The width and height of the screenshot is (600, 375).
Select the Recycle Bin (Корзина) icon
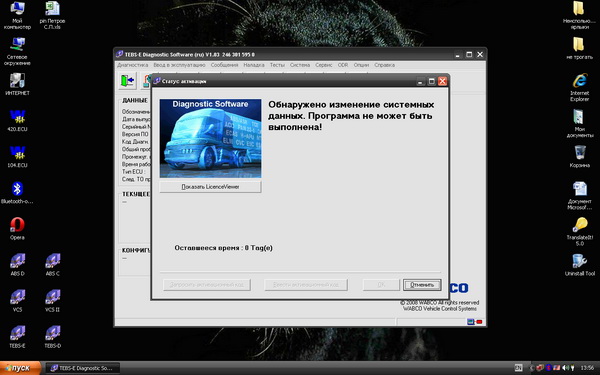click(579, 156)
